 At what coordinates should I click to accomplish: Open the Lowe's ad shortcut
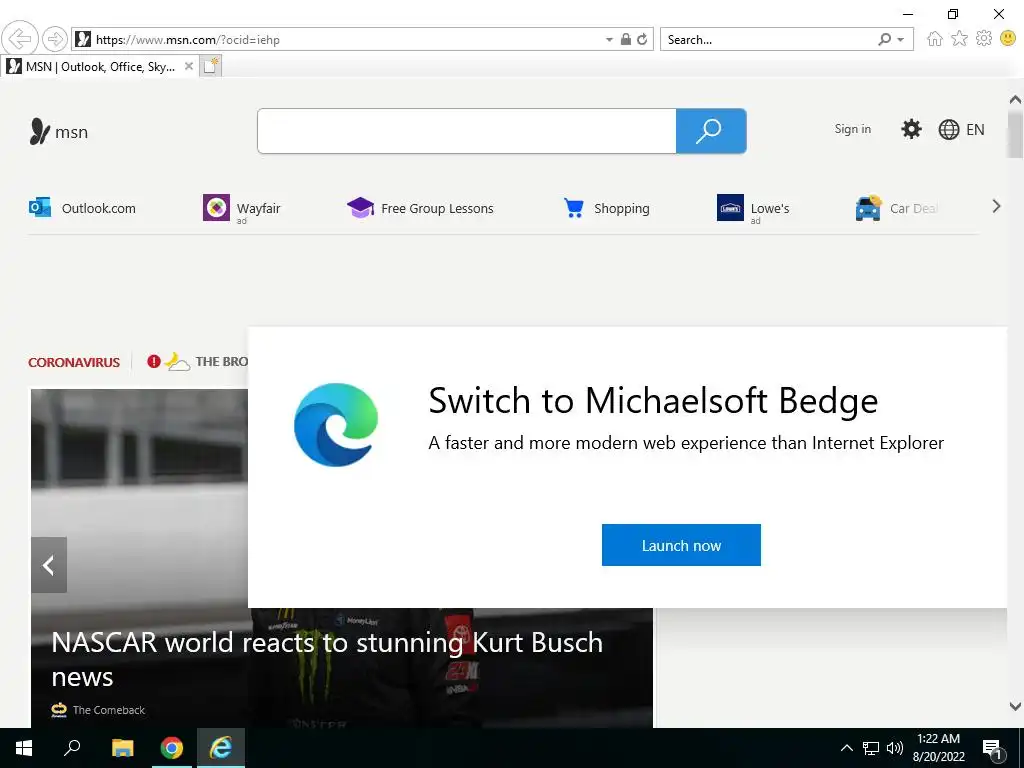753,208
